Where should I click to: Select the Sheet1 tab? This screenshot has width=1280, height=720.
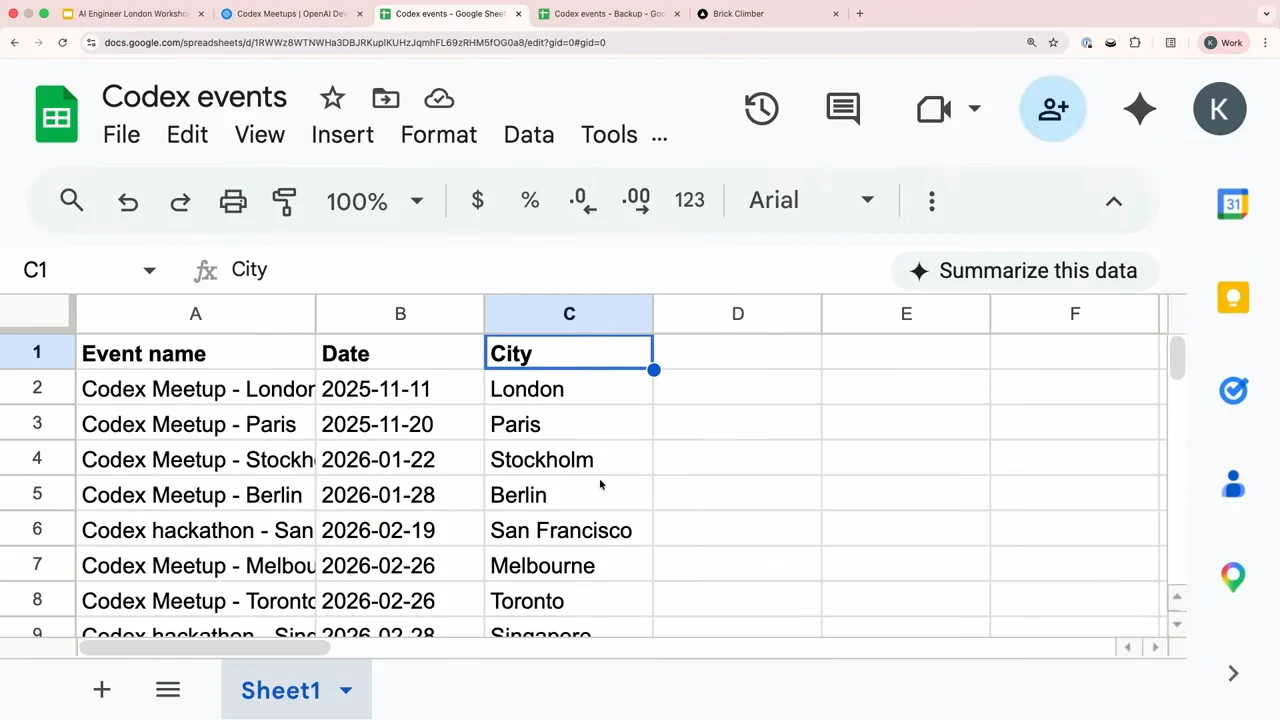(x=296, y=690)
